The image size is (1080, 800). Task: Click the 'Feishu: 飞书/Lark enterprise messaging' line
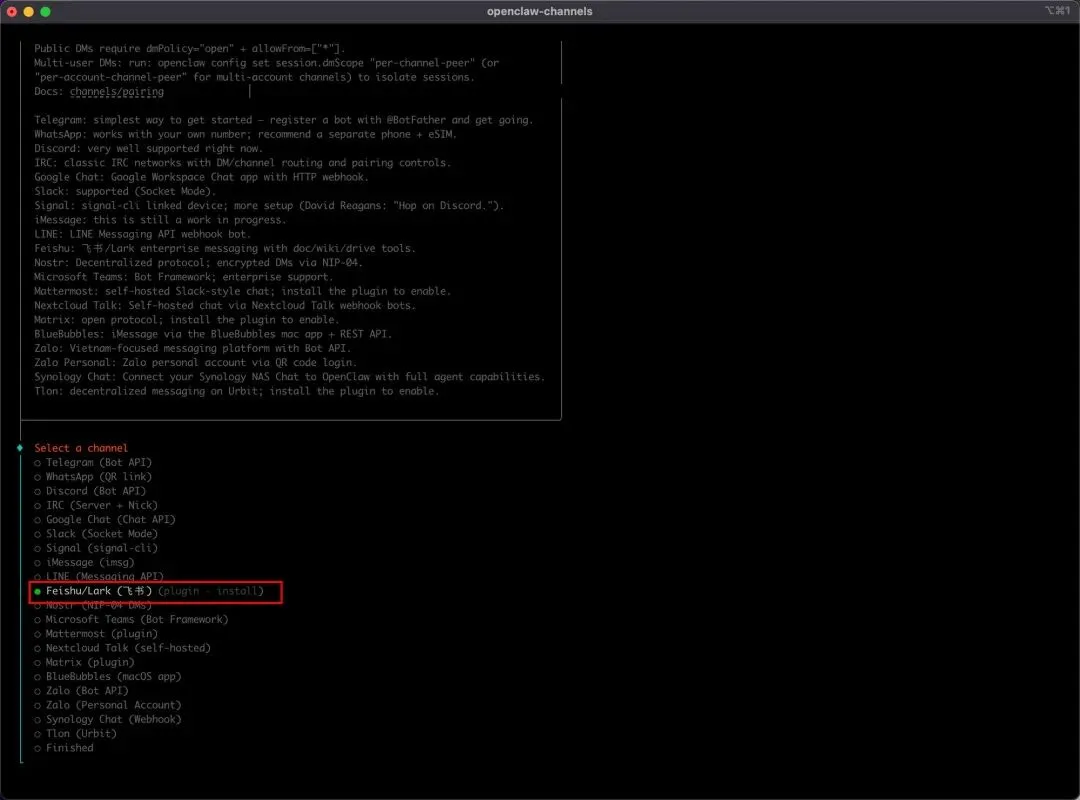225,249
